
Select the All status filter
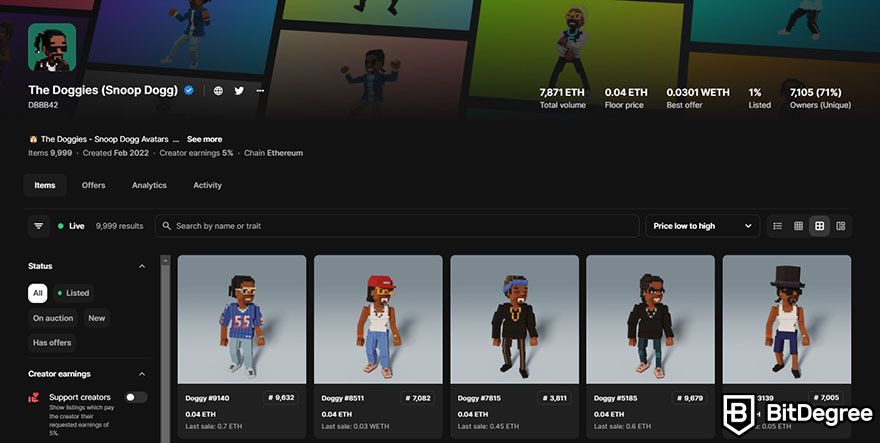tap(38, 293)
